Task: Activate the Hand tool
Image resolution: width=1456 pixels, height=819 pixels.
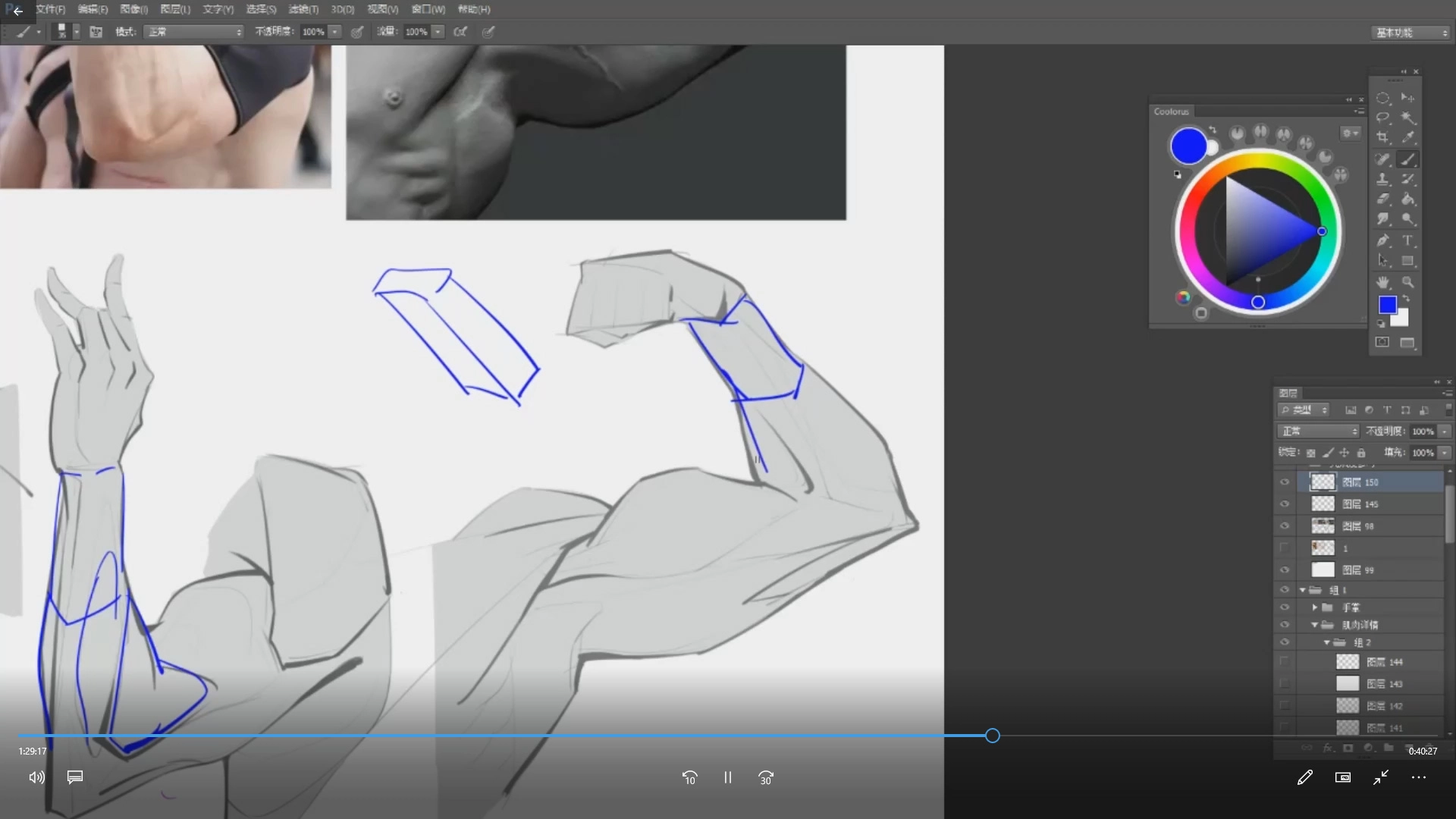Action: click(1382, 282)
